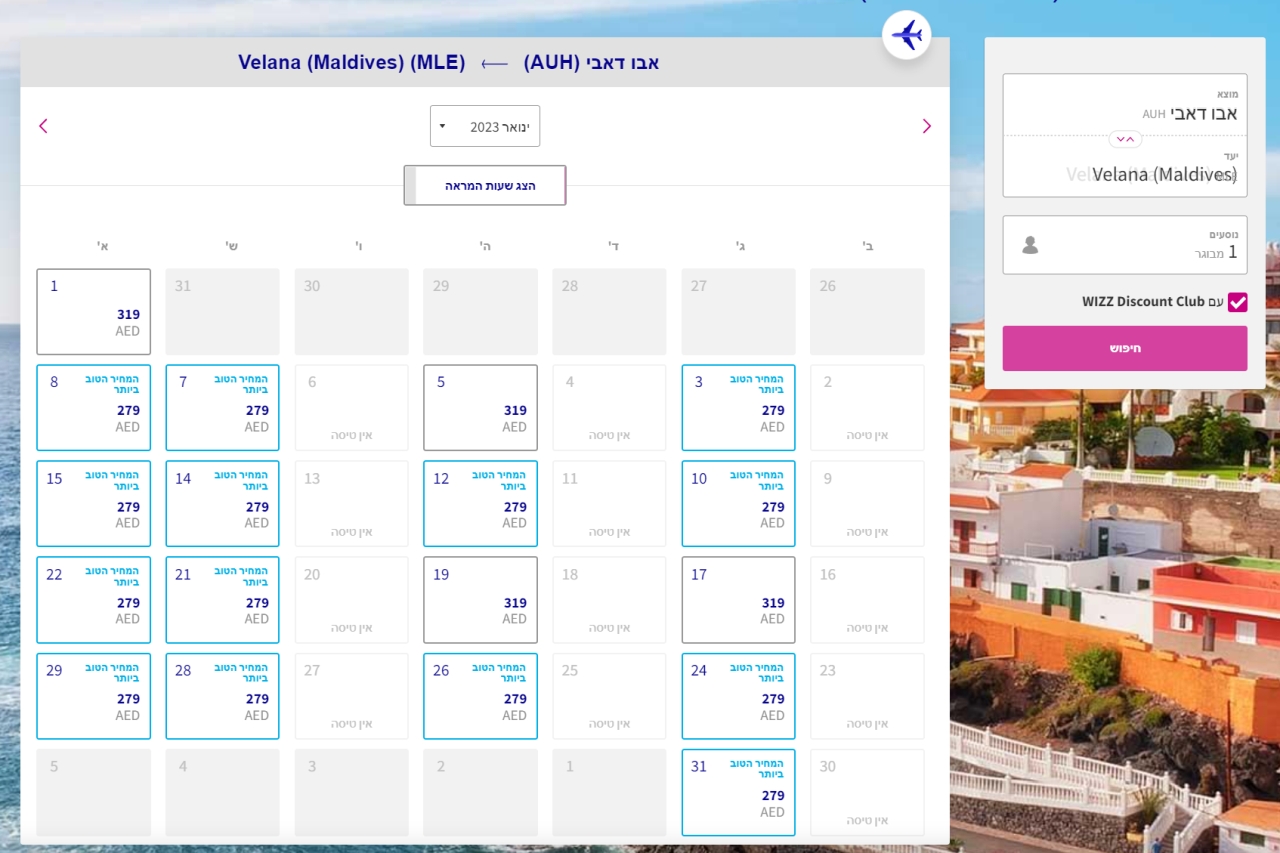Click the no-flight date January 20
Screen dimensions: 1280x853
pos(352,600)
